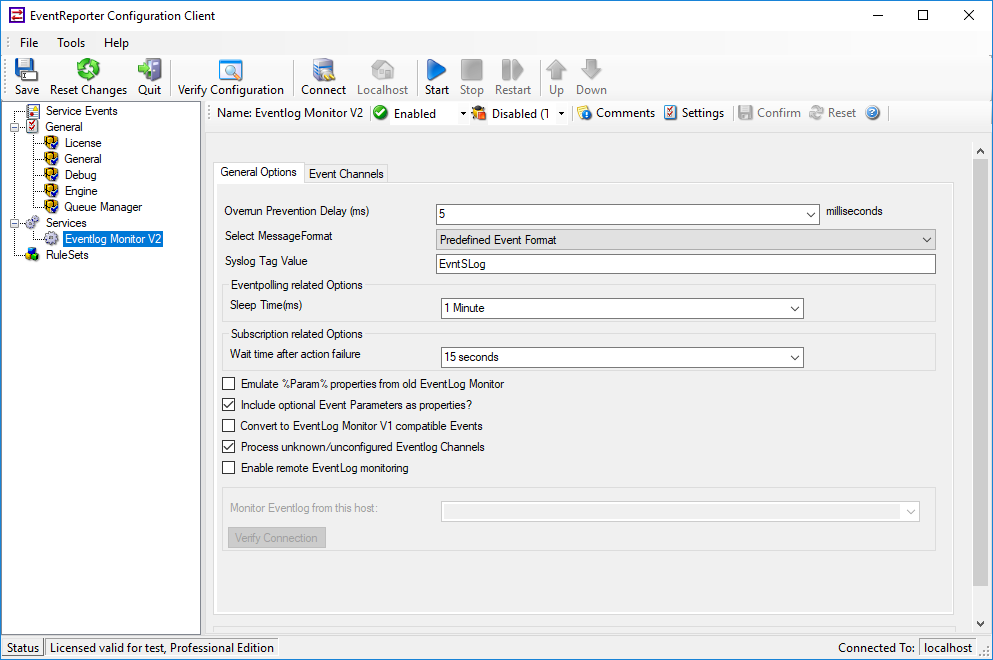Select Eventlog Monitor V2 service node
This screenshot has width=993, height=660.
click(x=113, y=239)
